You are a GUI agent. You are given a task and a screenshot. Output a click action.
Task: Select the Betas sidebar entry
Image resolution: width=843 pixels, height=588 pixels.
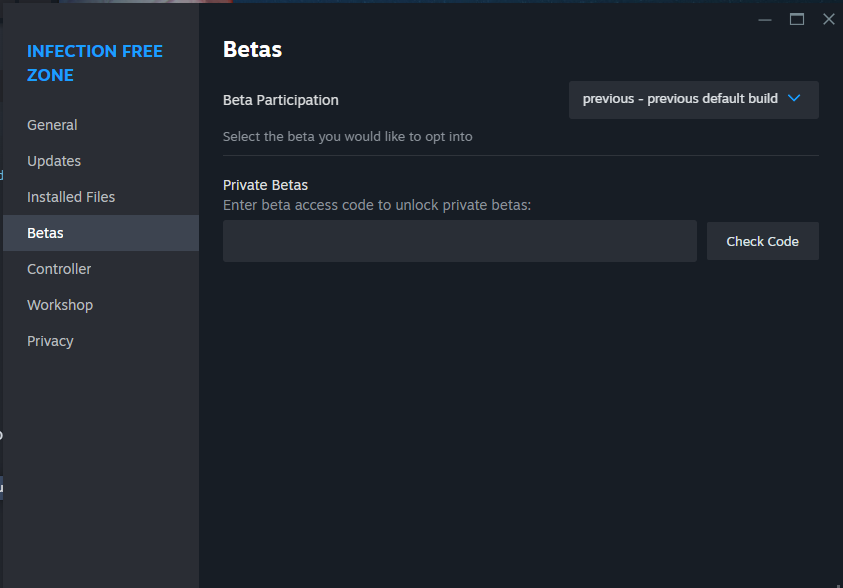(46, 232)
